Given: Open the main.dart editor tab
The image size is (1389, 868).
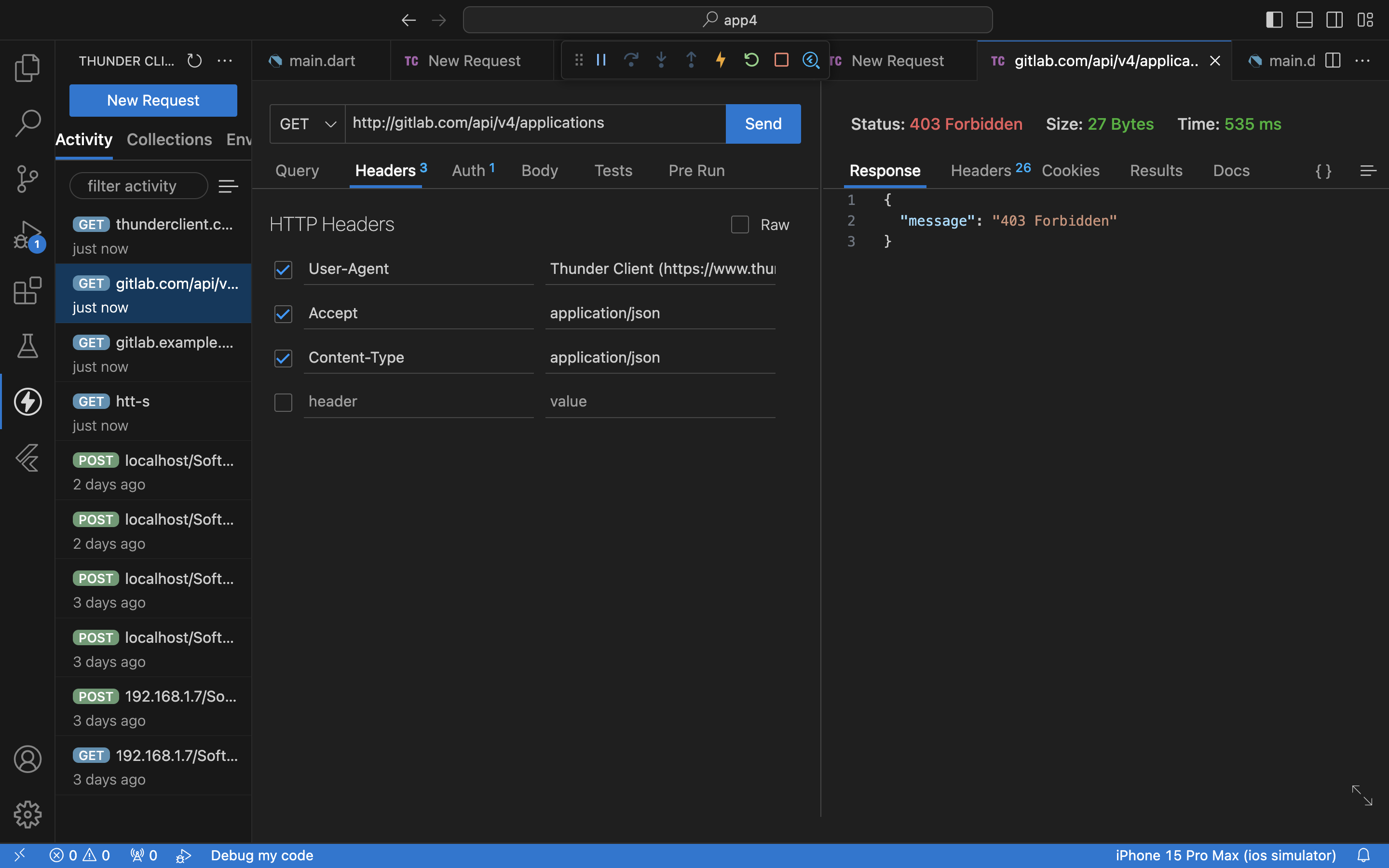Looking at the screenshot, I should click(321, 61).
